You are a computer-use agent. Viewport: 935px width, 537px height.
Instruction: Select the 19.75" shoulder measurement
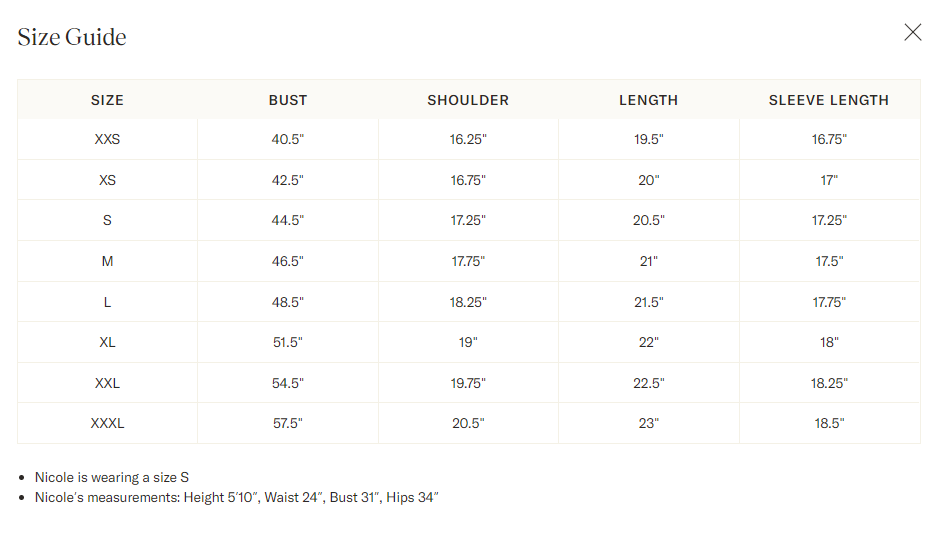[x=468, y=383]
